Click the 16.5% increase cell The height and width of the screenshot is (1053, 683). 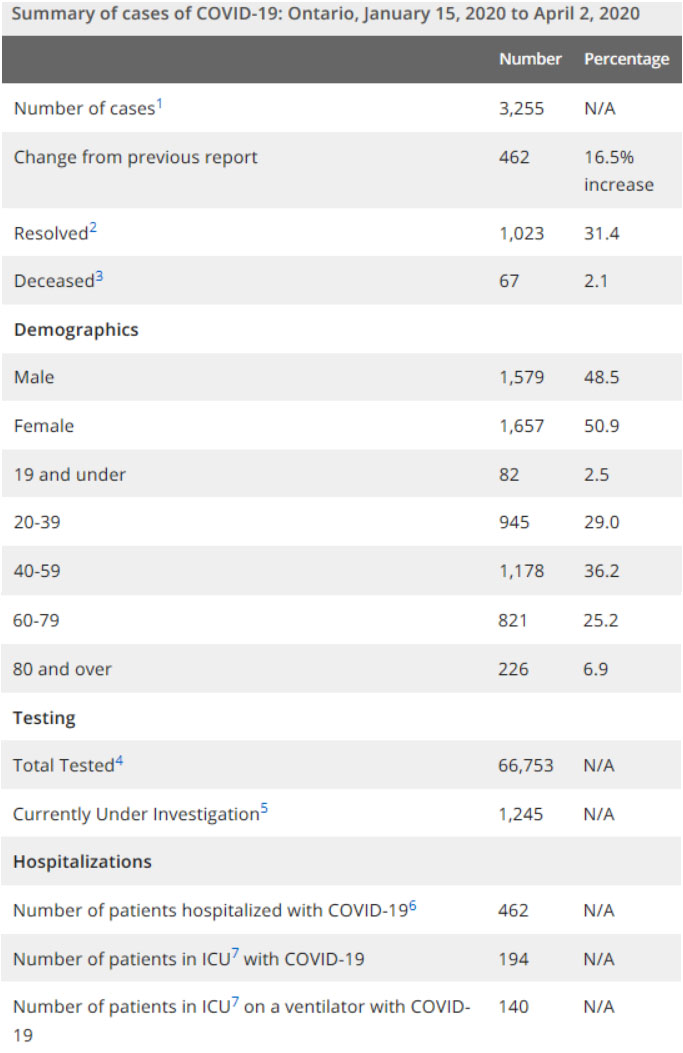click(618, 171)
